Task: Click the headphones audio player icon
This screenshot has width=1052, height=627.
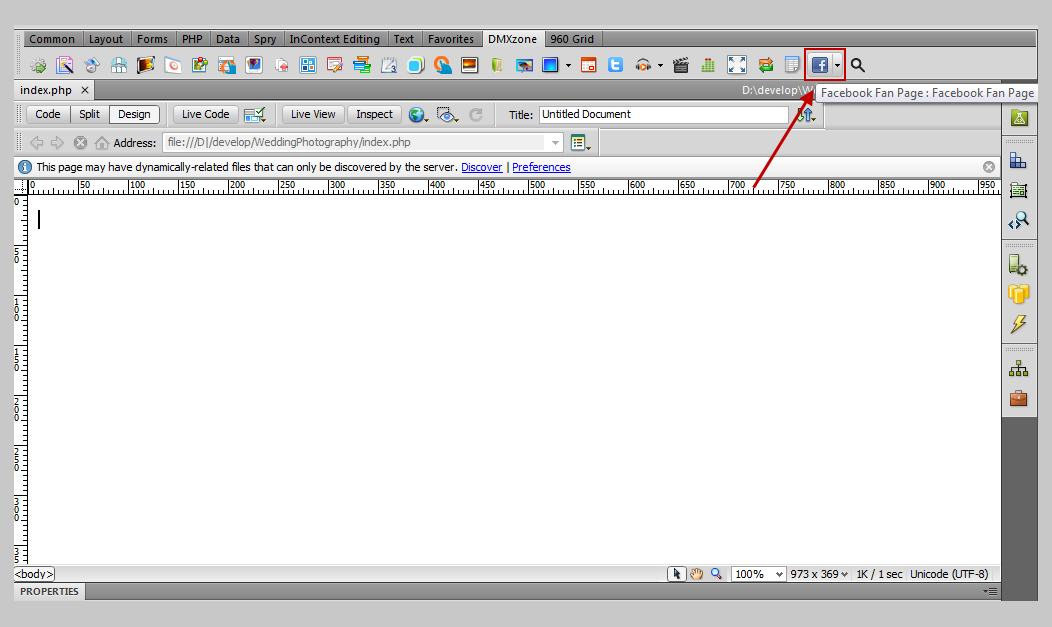Action: [x=643, y=65]
